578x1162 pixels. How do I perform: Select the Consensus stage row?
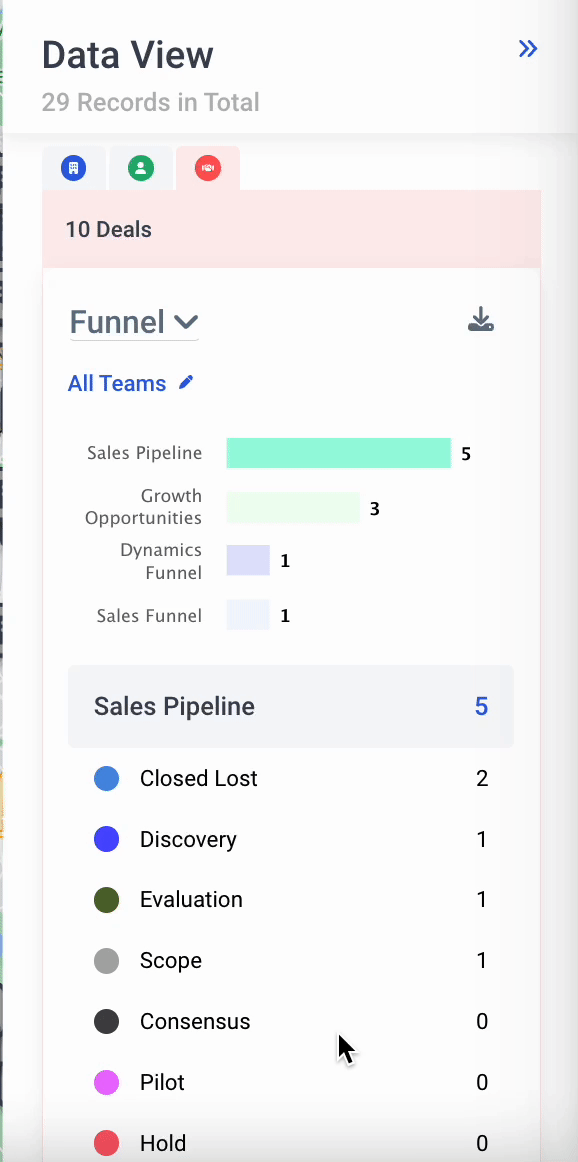pyautogui.click(x=290, y=1021)
